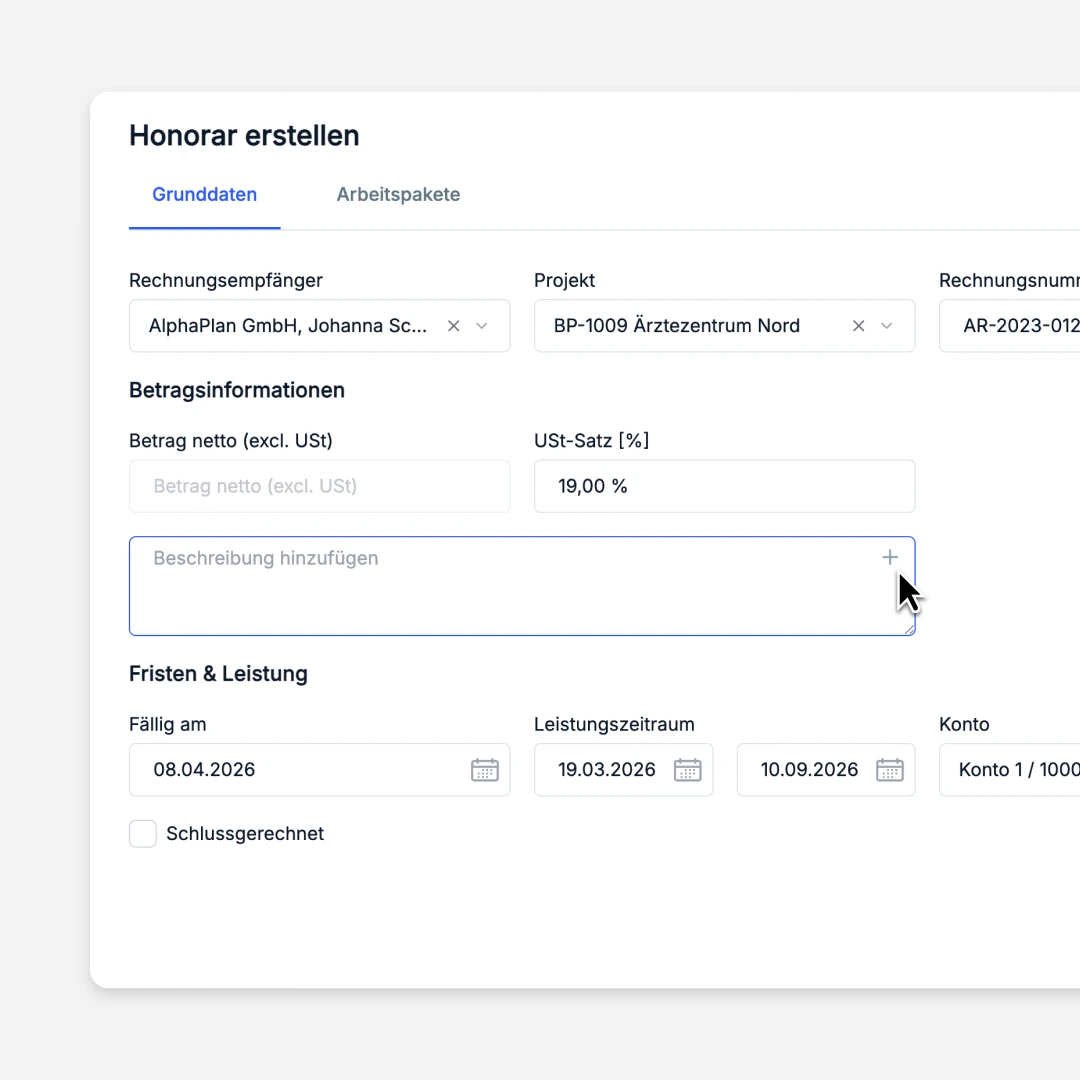1080x1080 pixels.
Task: Open the Konto 1 selection field
Action: click(x=1010, y=769)
